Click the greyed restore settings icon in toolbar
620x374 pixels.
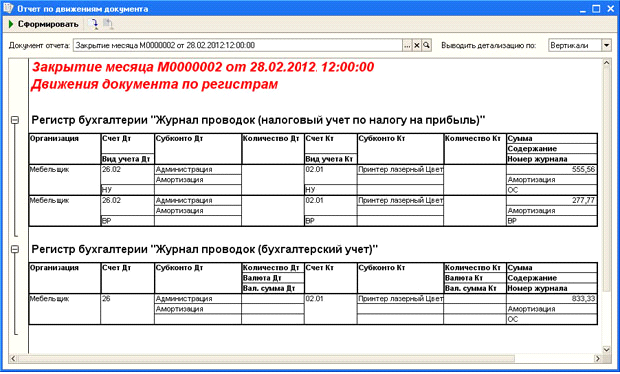(x=108, y=24)
